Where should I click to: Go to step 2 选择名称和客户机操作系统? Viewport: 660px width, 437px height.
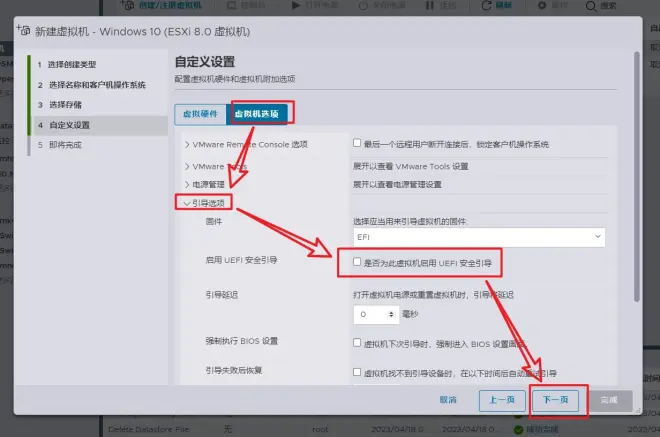(x=97, y=85)
